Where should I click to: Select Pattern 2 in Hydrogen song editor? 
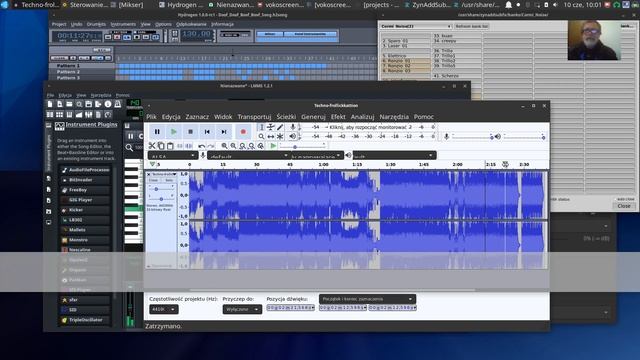68,71
